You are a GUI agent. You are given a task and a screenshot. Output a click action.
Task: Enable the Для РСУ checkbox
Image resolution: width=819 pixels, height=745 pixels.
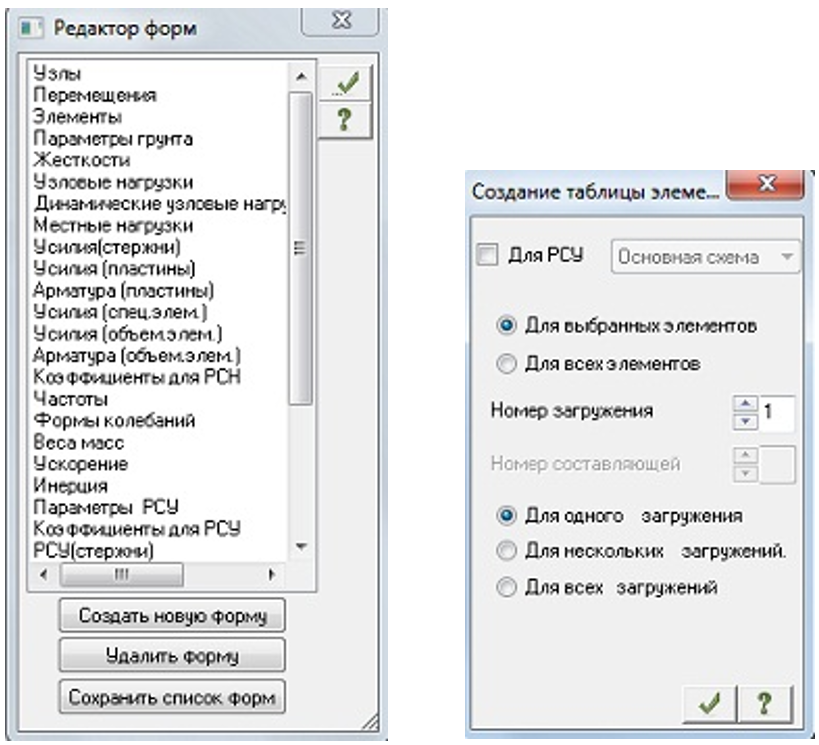[x=487, y=255]
